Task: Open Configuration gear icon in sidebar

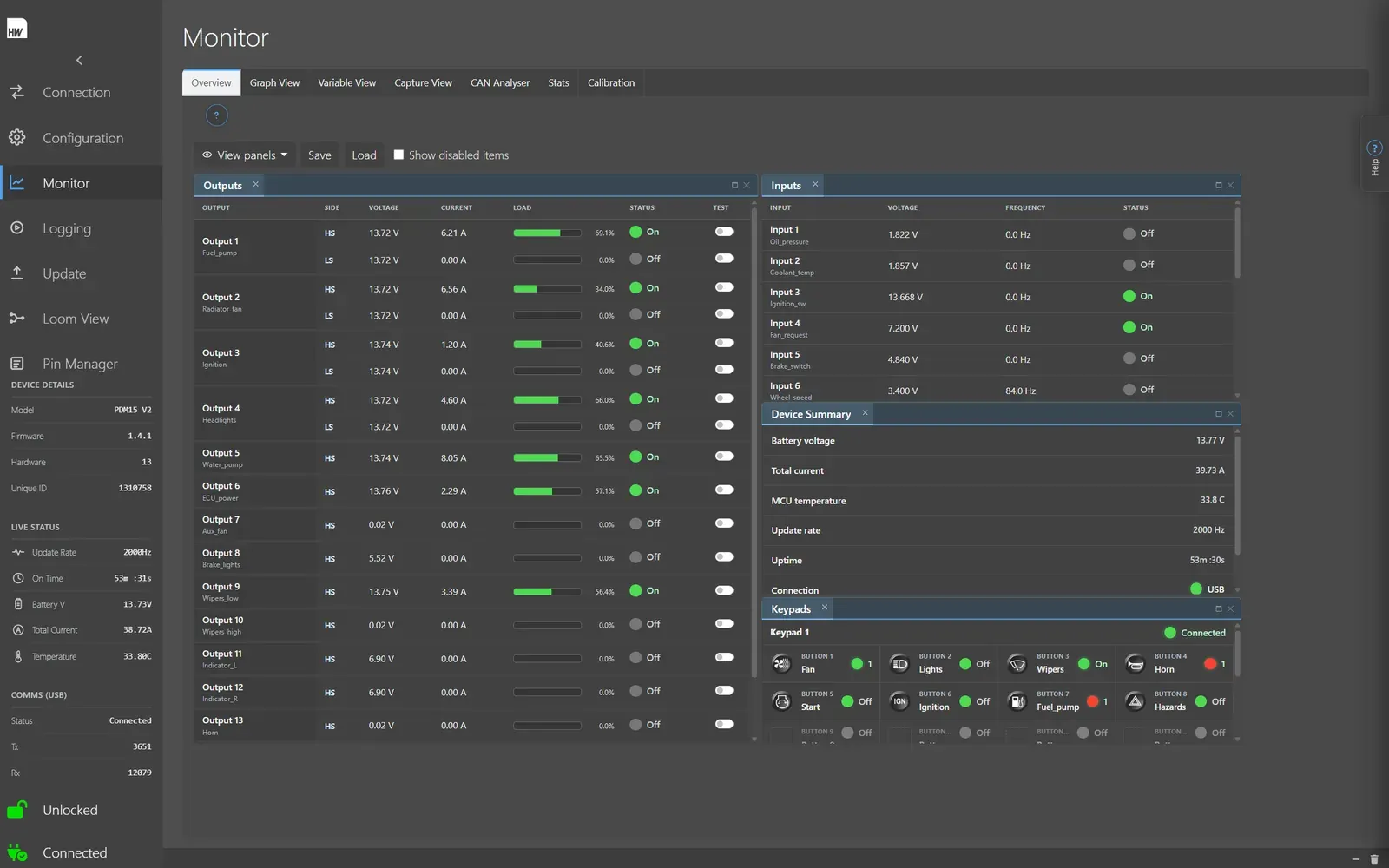Action: coord(17,137)
